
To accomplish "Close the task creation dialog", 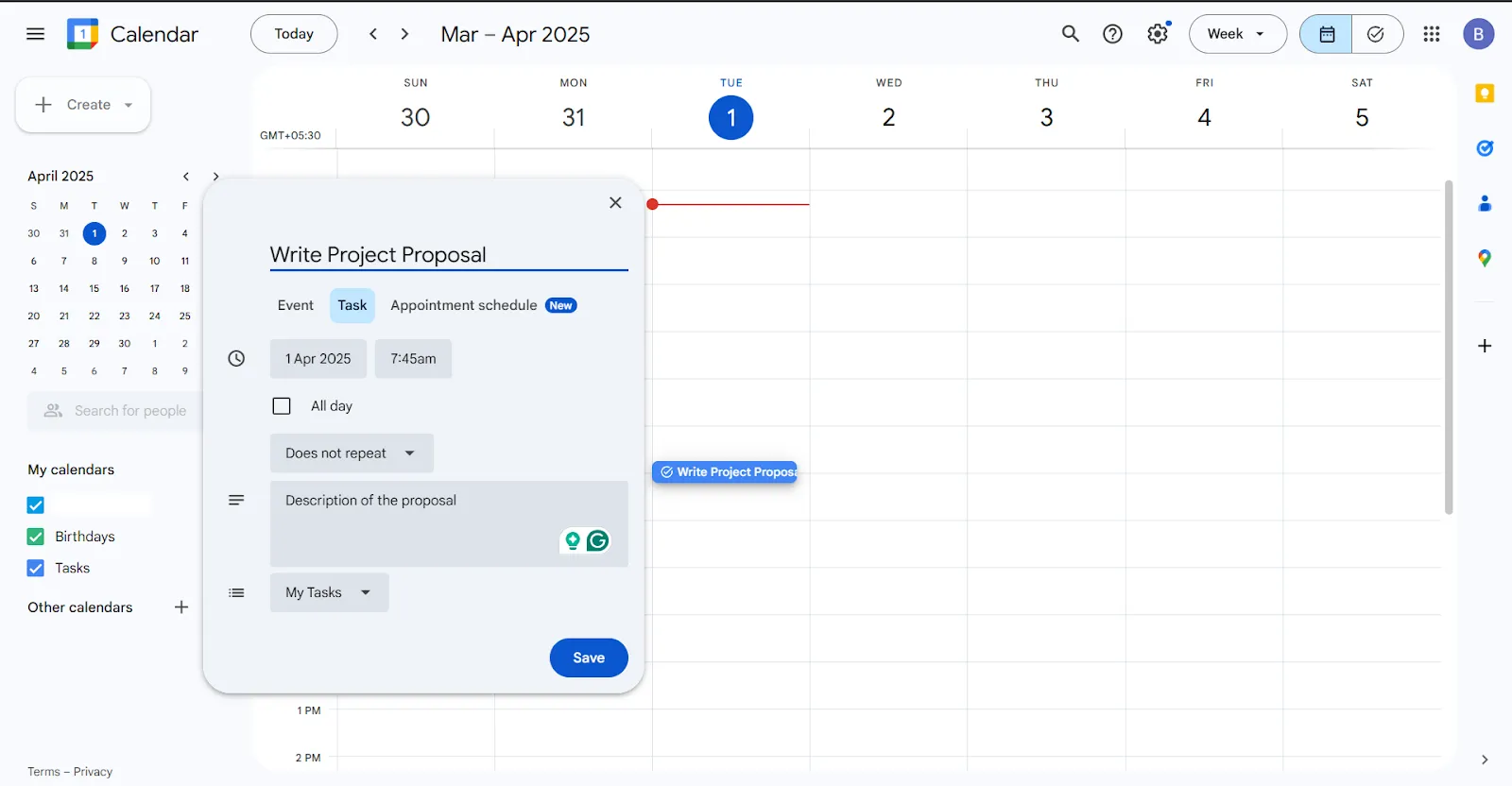I will [615, 202].
